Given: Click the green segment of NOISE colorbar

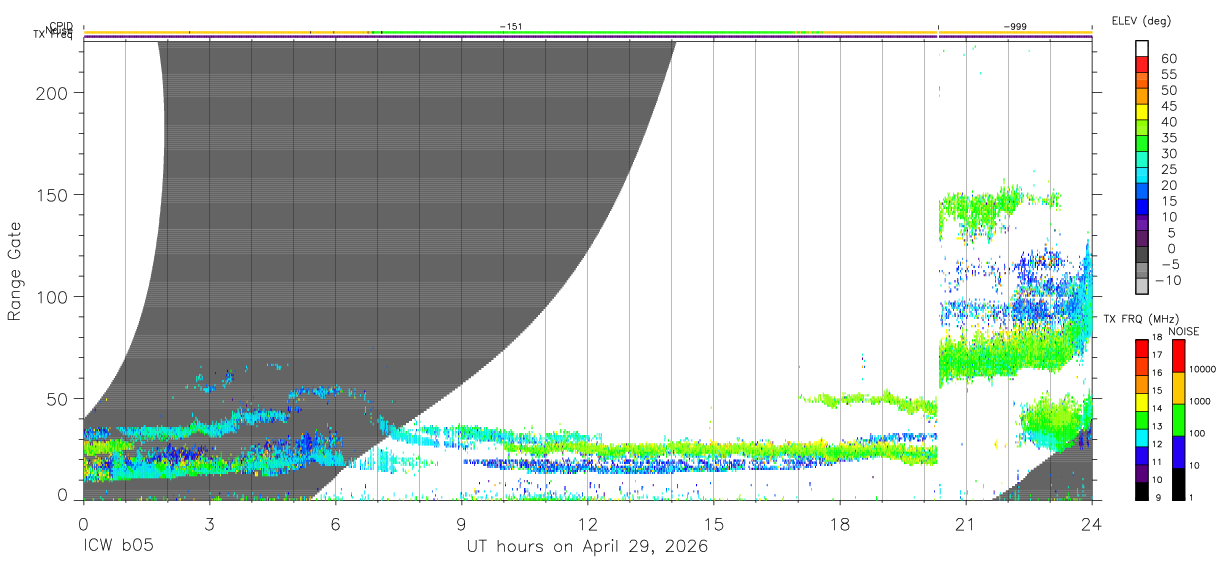Looking at the screenshot, I should 1179,420.
